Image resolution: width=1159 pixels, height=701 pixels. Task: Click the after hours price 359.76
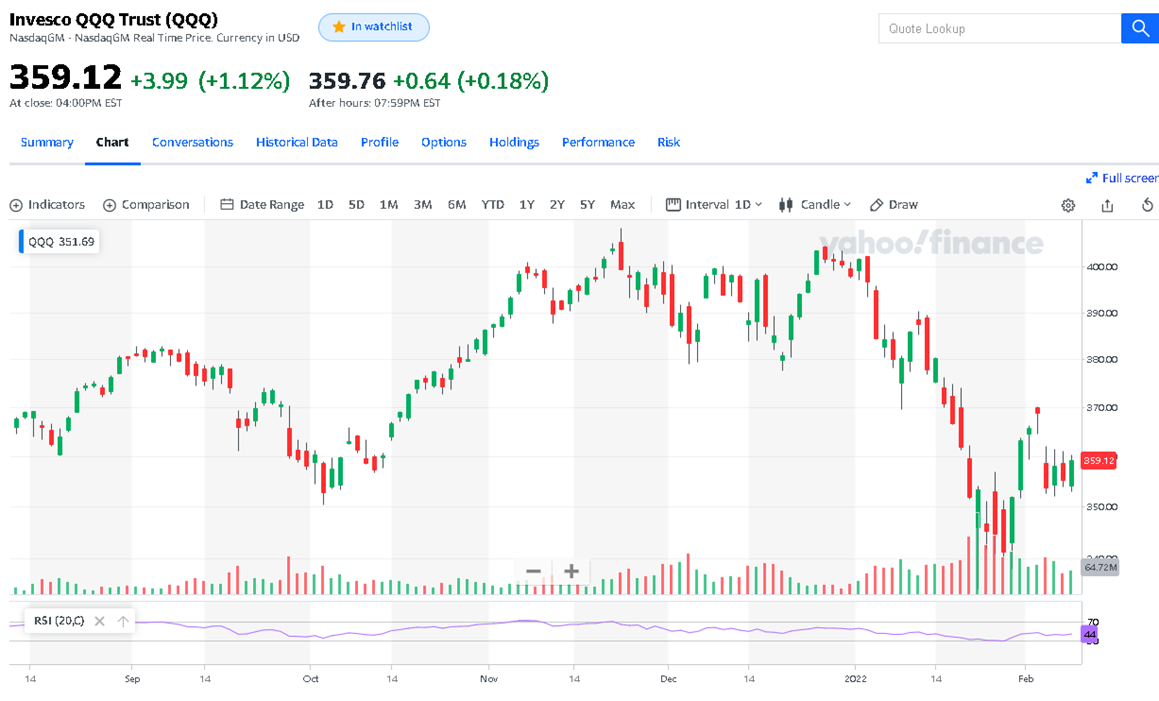(347, 81)
